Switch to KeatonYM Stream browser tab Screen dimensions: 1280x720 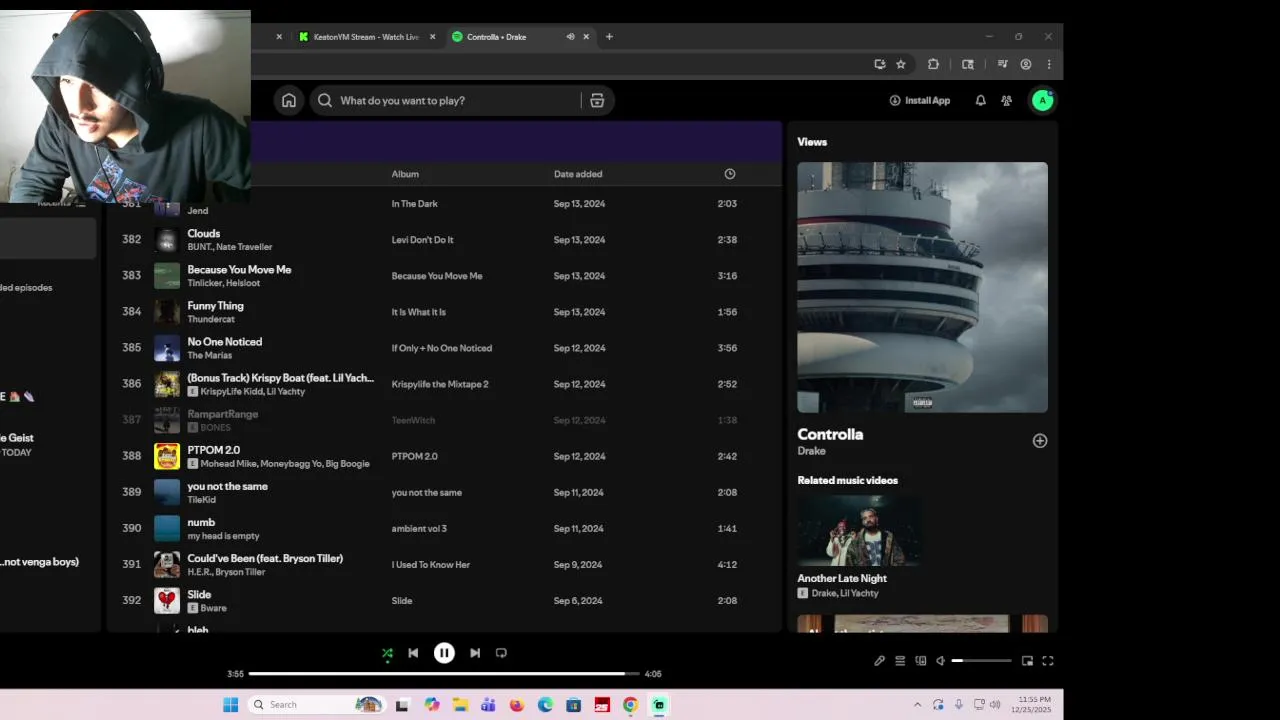(x=366, y=37)
